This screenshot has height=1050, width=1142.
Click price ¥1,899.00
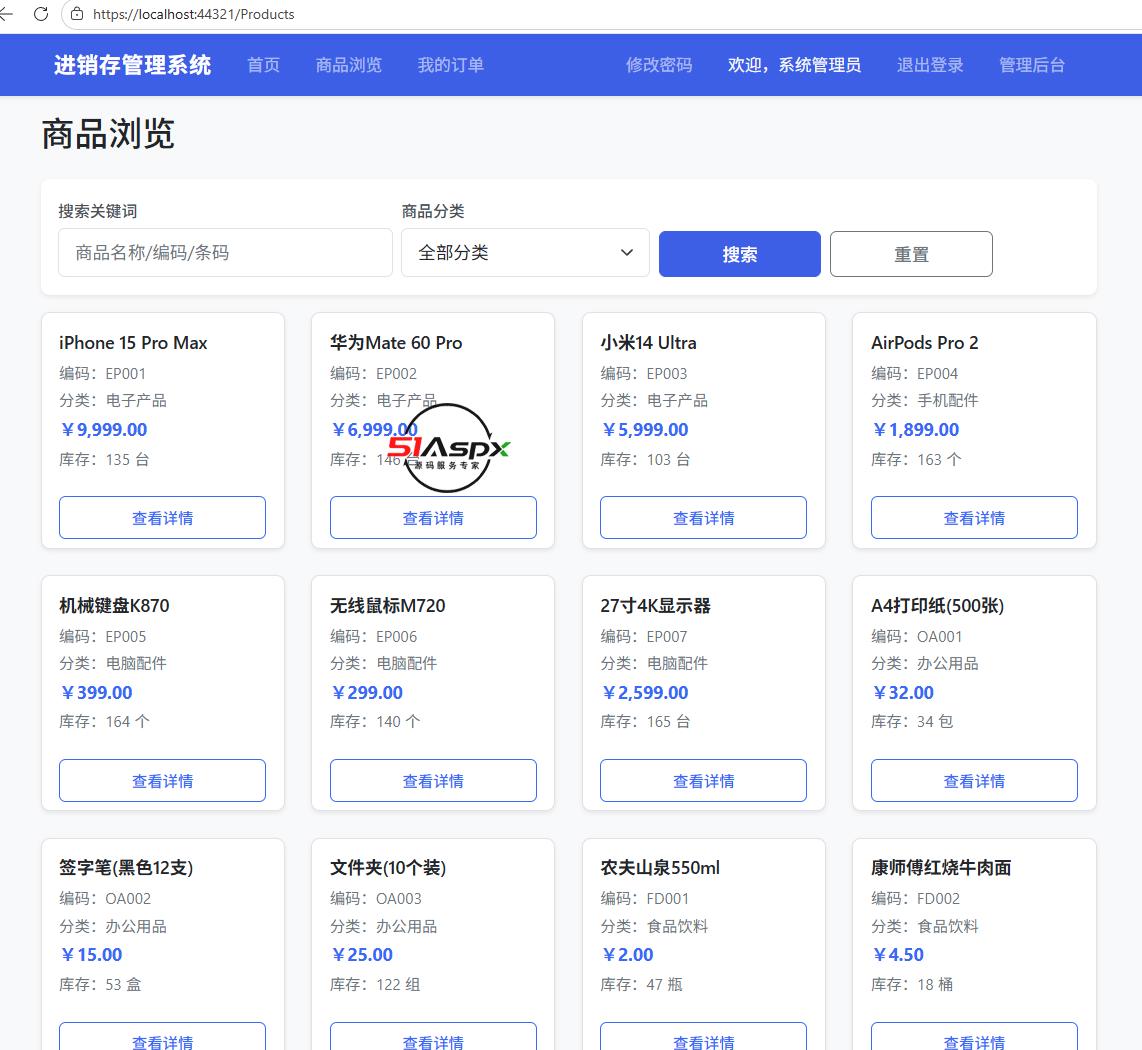point(916,430)
